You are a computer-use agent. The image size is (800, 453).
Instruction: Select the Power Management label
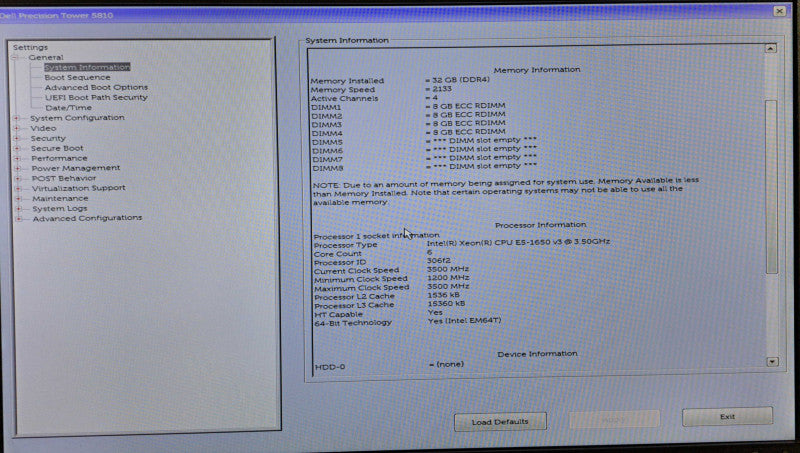pos(76,168)
